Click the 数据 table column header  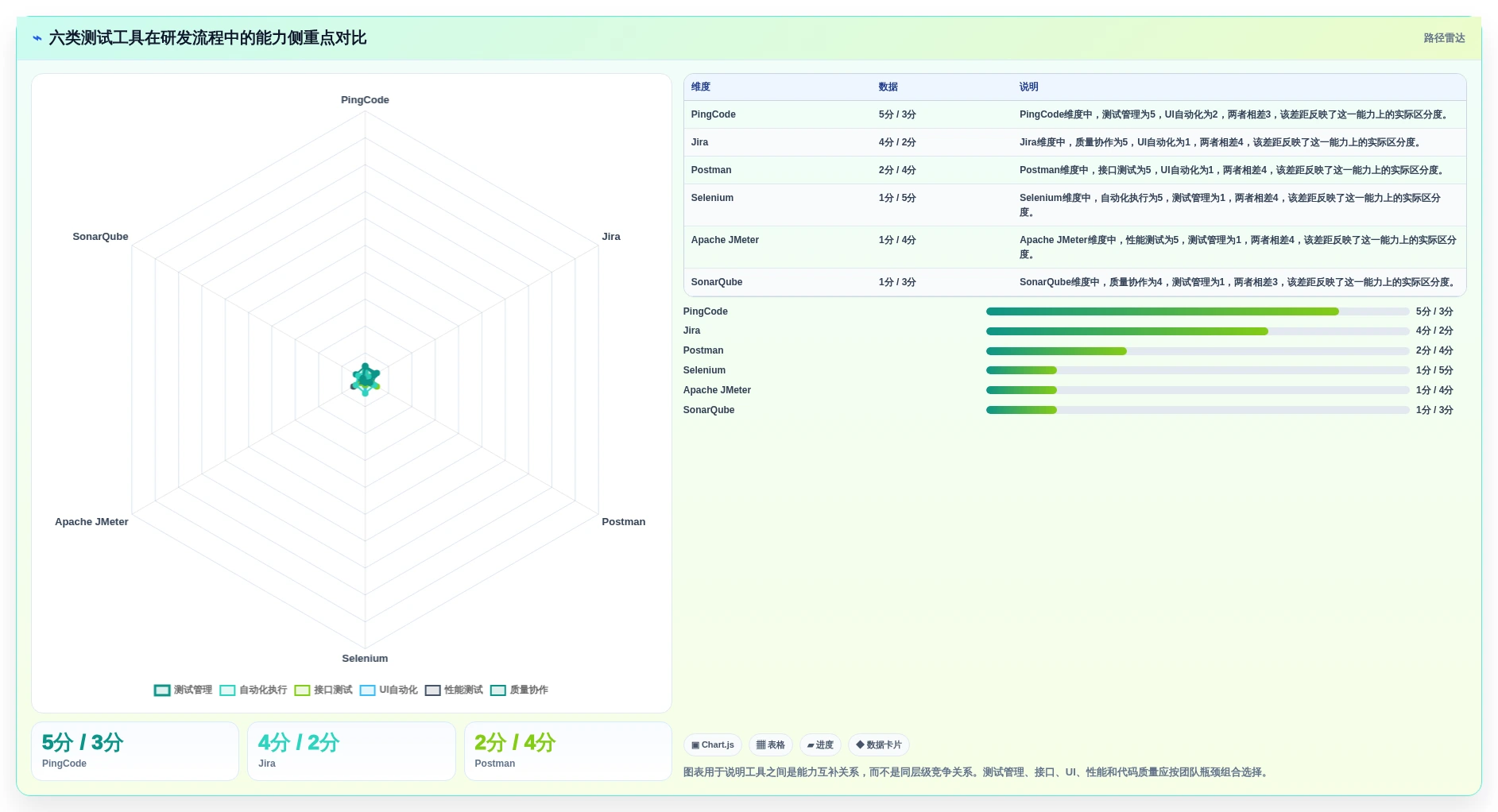point(888,87)
